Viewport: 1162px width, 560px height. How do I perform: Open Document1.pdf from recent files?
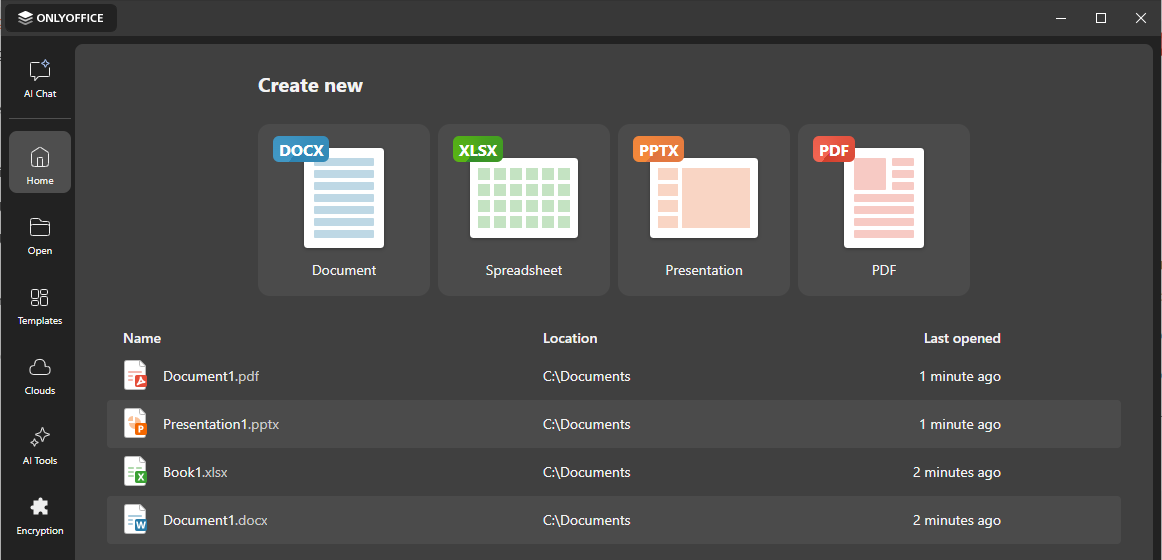[614, 376]
